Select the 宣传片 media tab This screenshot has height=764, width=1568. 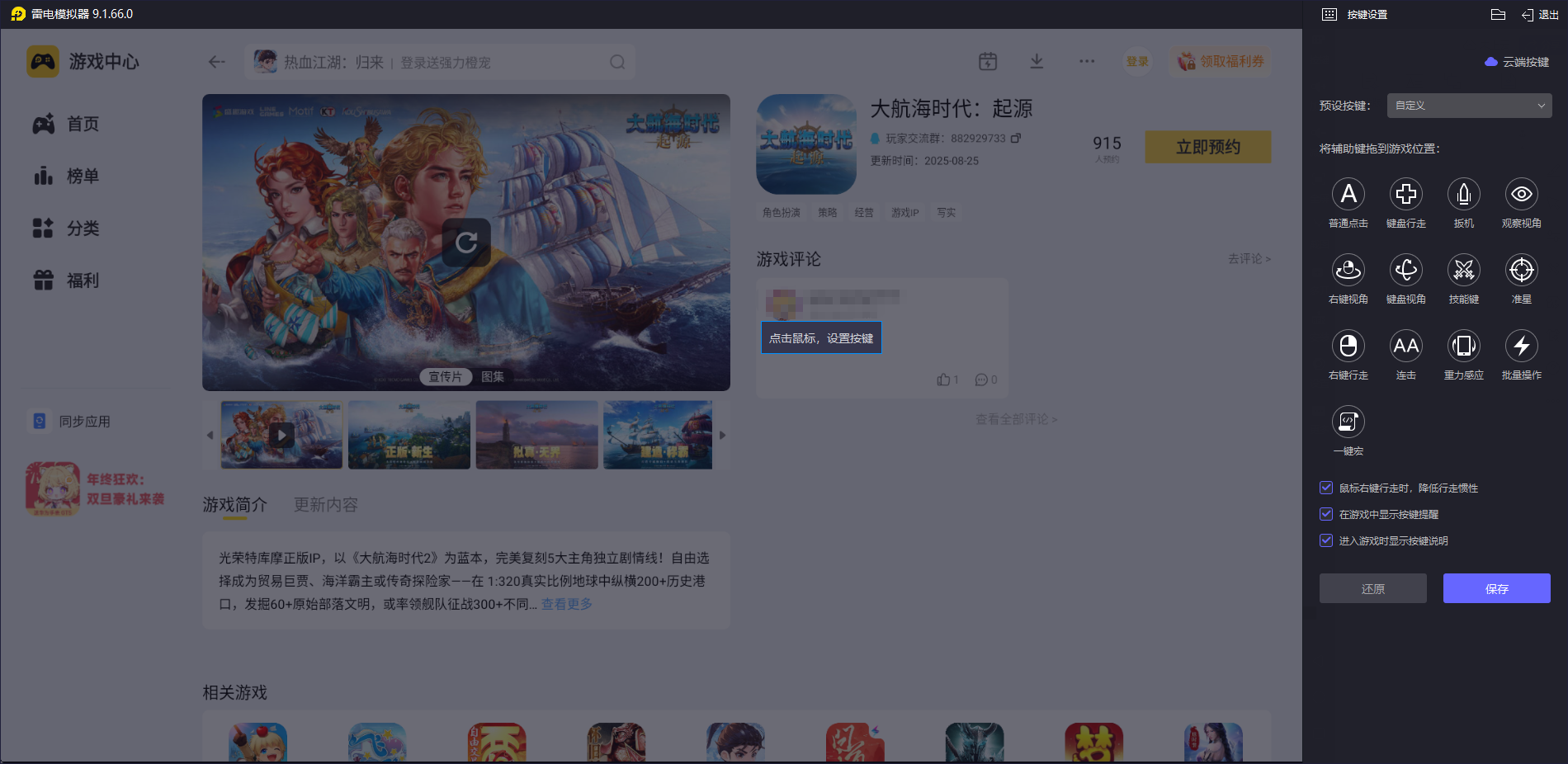[446, 376]
